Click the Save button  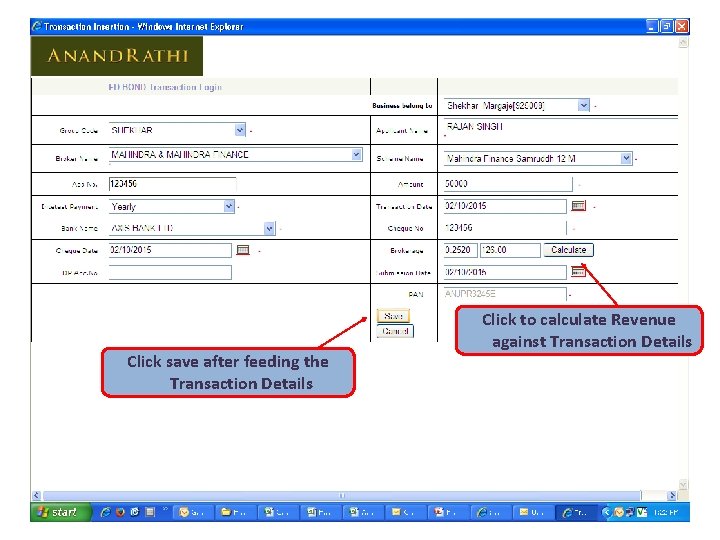393,316
